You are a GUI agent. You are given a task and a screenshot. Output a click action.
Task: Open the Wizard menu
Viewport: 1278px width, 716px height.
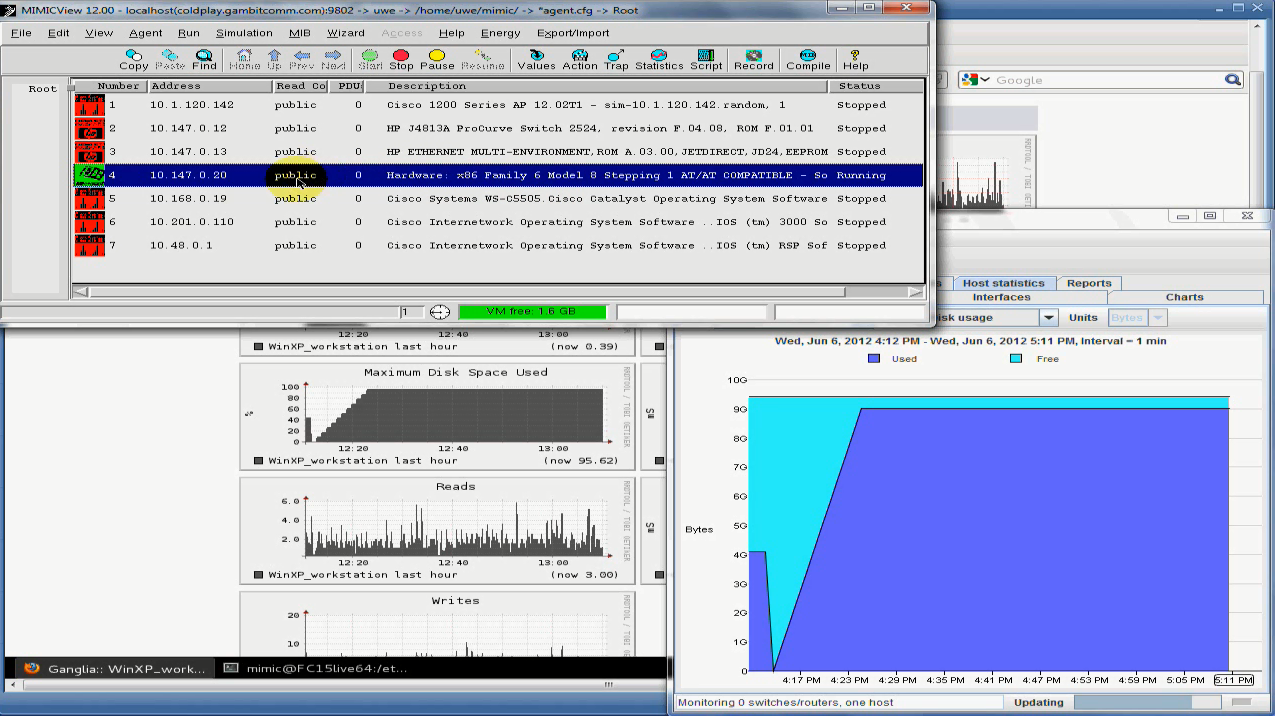pos(346,33)
